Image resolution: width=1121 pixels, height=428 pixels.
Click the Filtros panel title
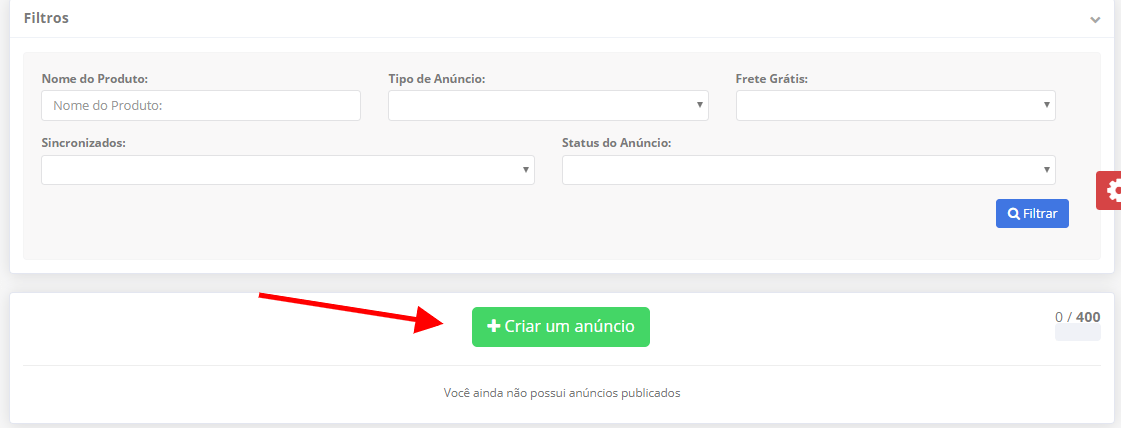(x=46, y=18)
